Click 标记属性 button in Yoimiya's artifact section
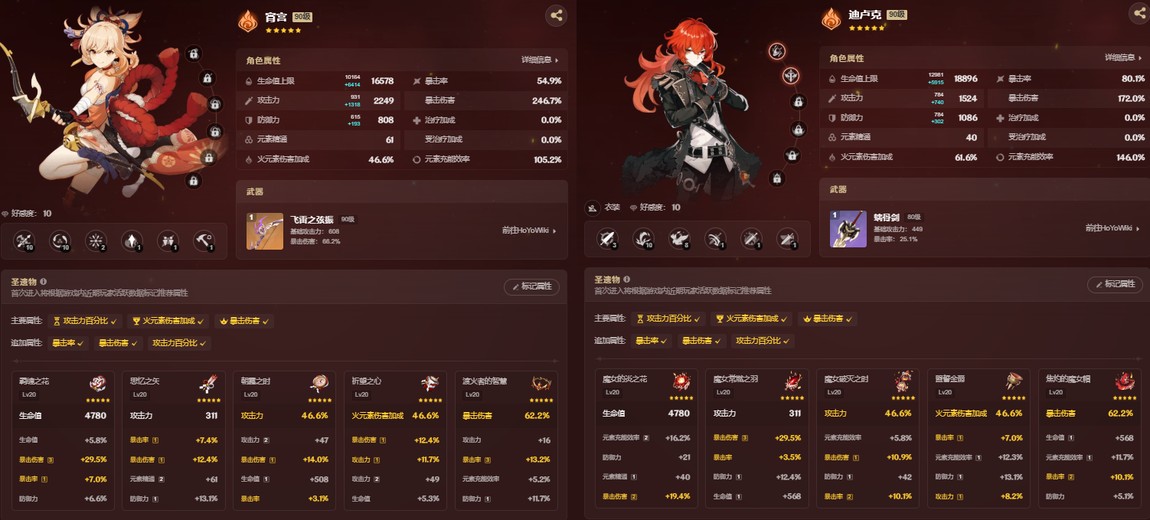The image size is (1150, 520). click(x=532, y=287)
